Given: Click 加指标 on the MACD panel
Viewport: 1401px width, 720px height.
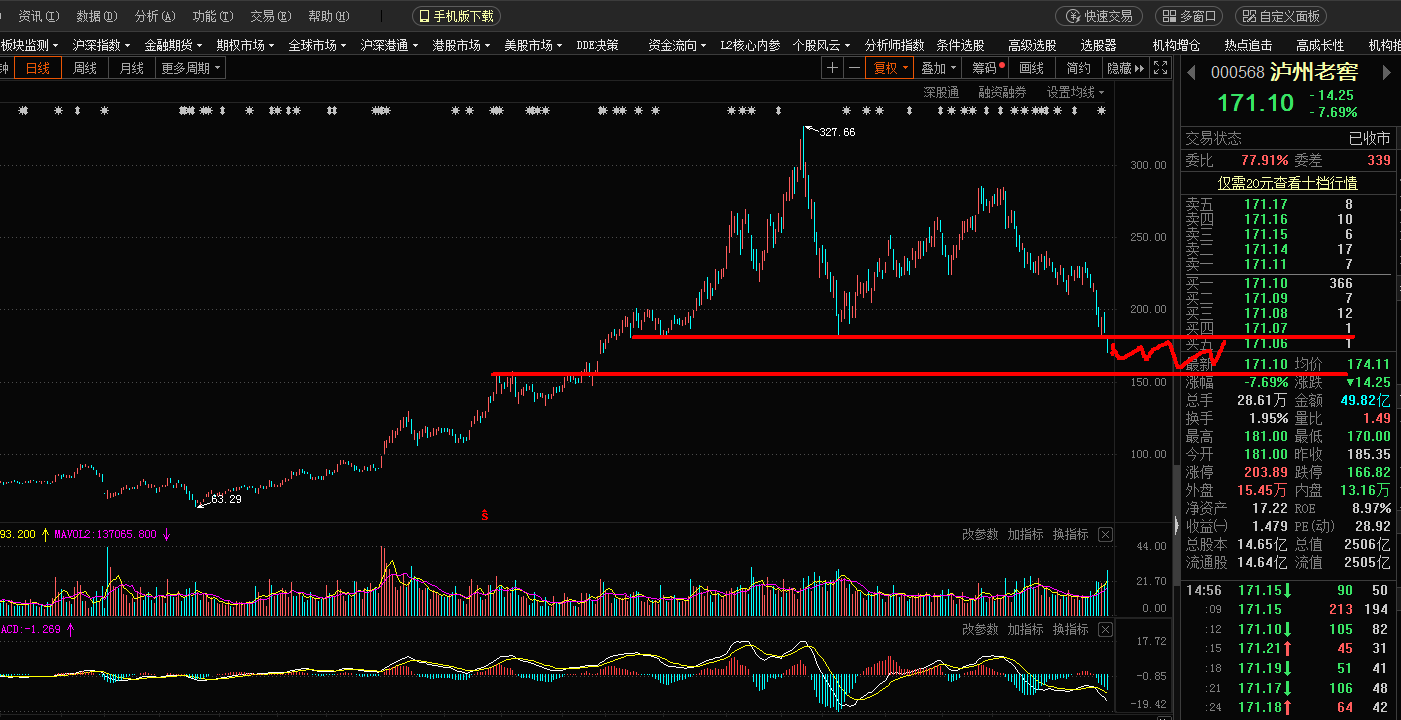Looking at the screenshot, I should [1025, 630].
